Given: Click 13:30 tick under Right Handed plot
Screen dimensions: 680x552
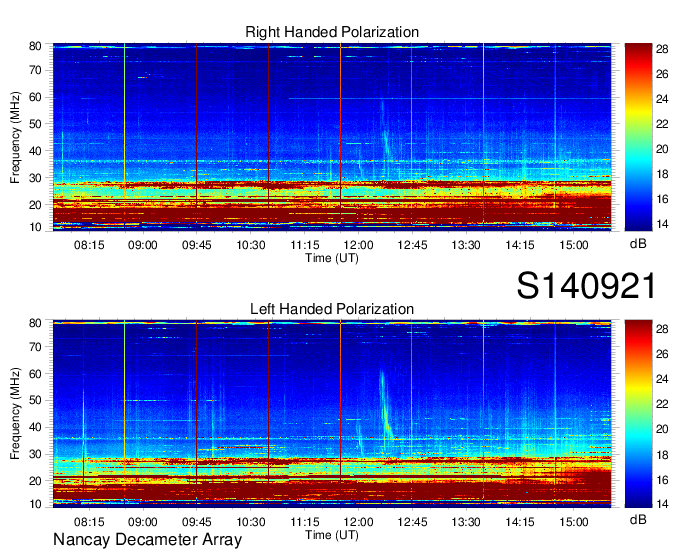Looking at the screenshot, I should pyautogui.click(x=466, y=245).
